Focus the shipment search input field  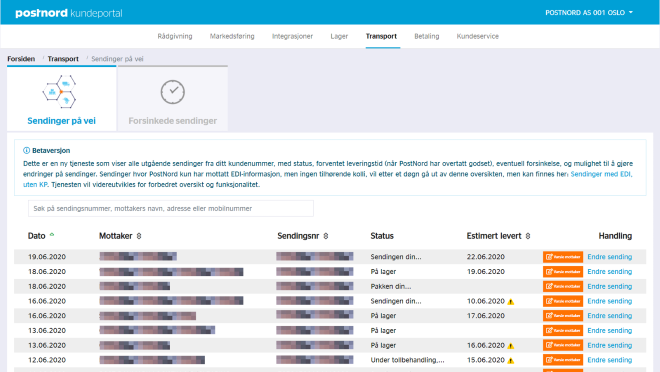[x=171, y=208]
